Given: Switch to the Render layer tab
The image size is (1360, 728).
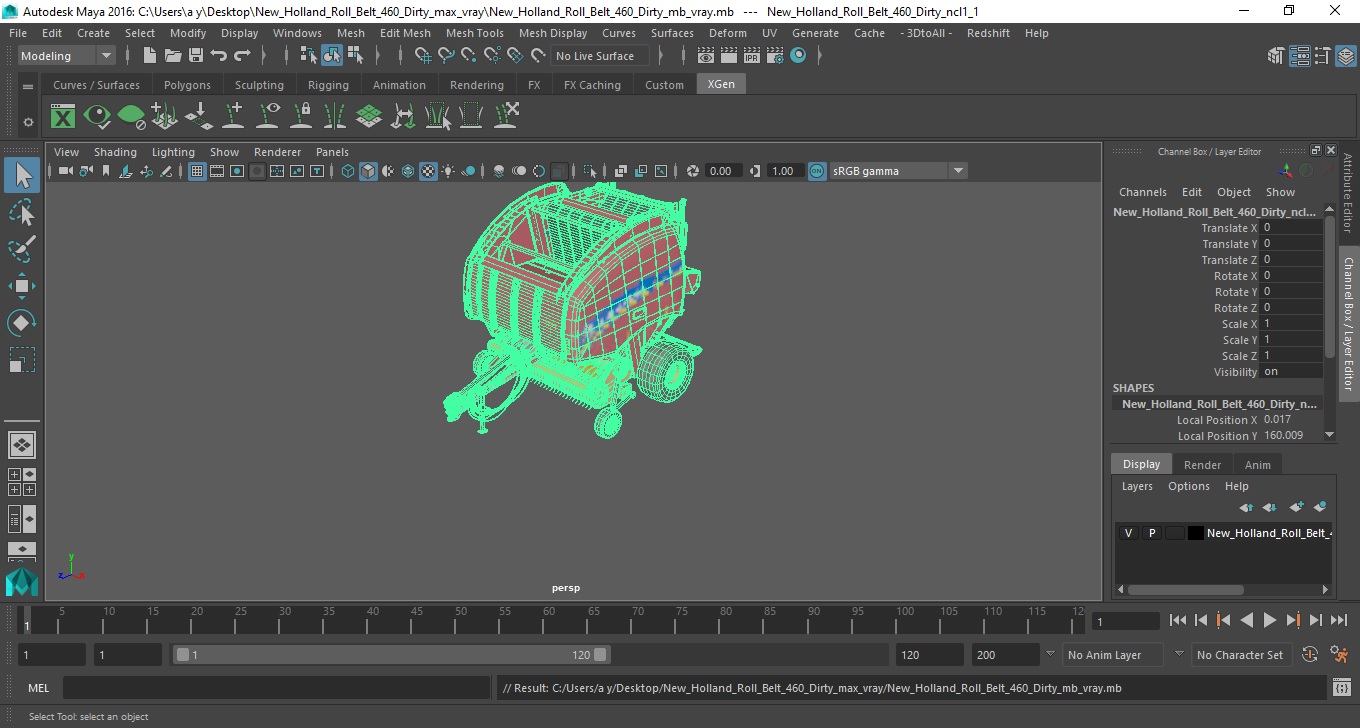Looking at the screenshot, I should click(x=1202, y=465).
